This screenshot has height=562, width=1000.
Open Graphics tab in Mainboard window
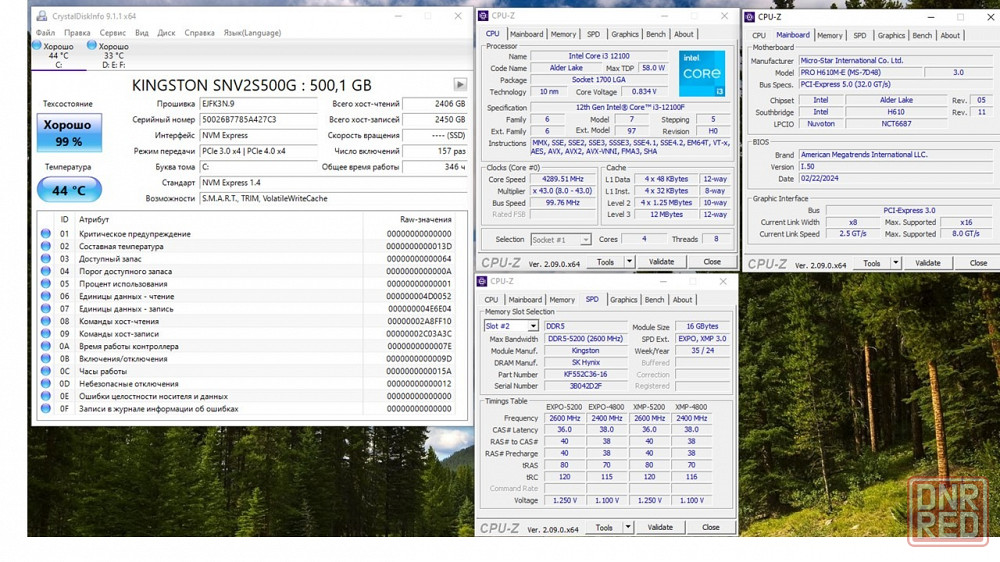[x=891, y=36]
